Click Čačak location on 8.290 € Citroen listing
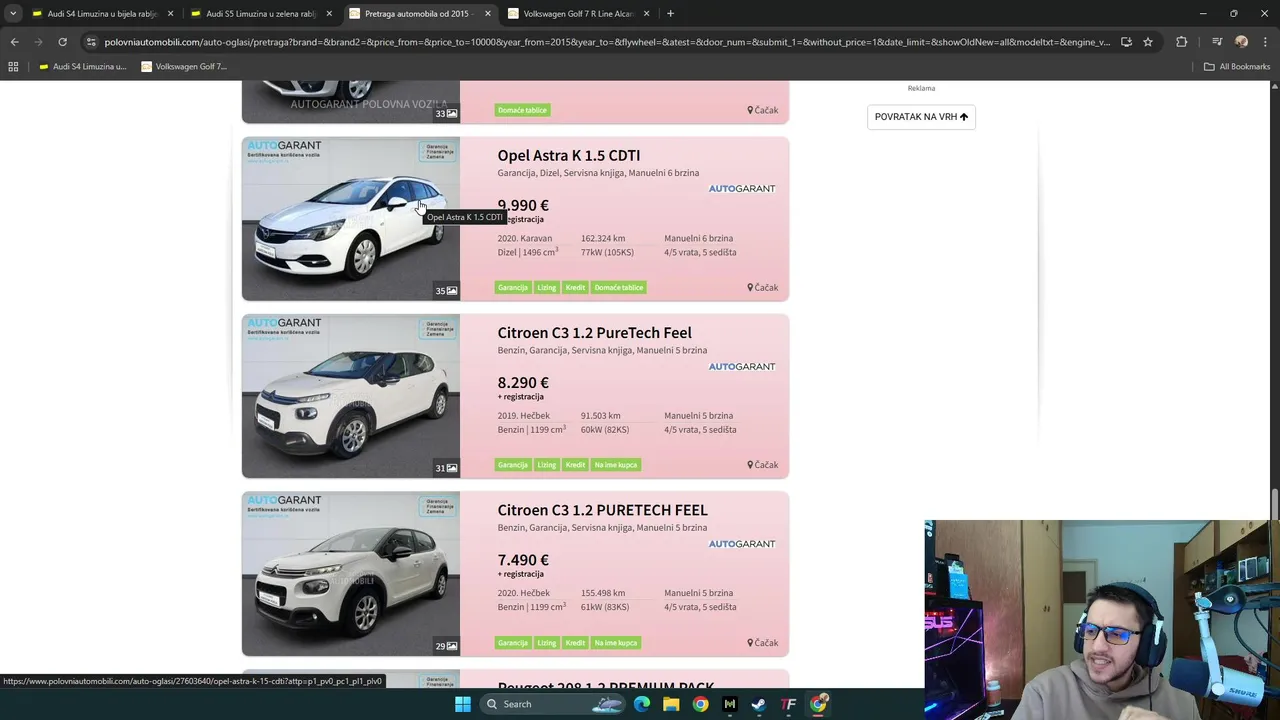Viewport: 1280px width, 720px height. [x=763, y=465]
